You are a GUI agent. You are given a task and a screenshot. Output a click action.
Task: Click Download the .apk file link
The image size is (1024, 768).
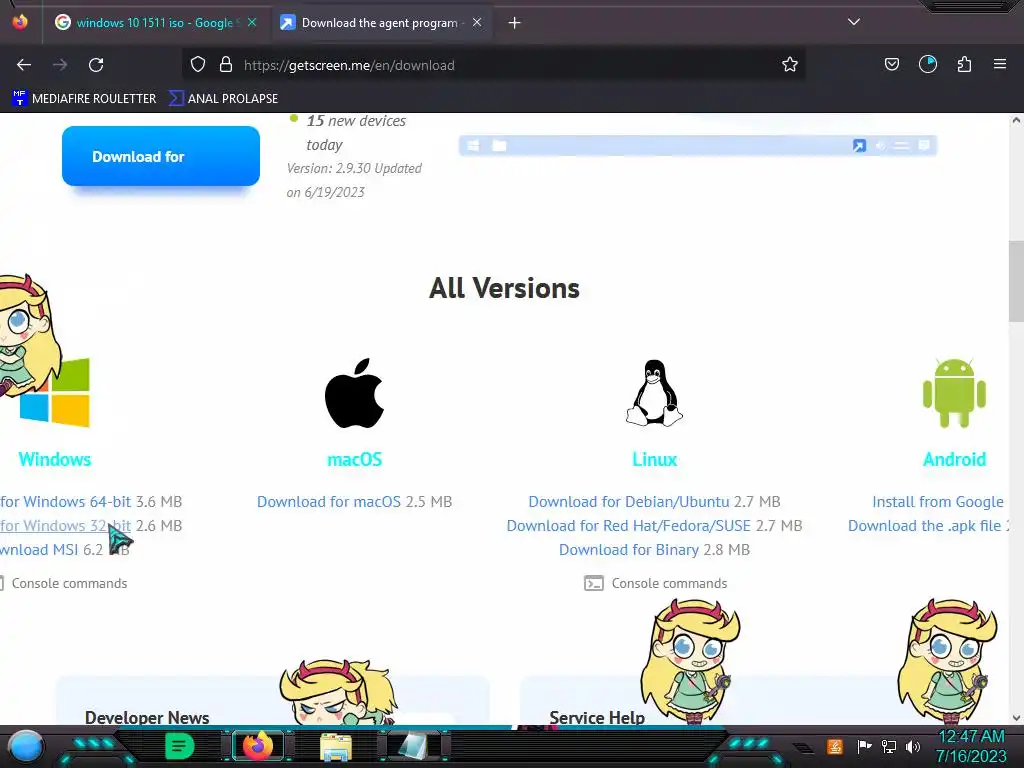coord(924,526)
